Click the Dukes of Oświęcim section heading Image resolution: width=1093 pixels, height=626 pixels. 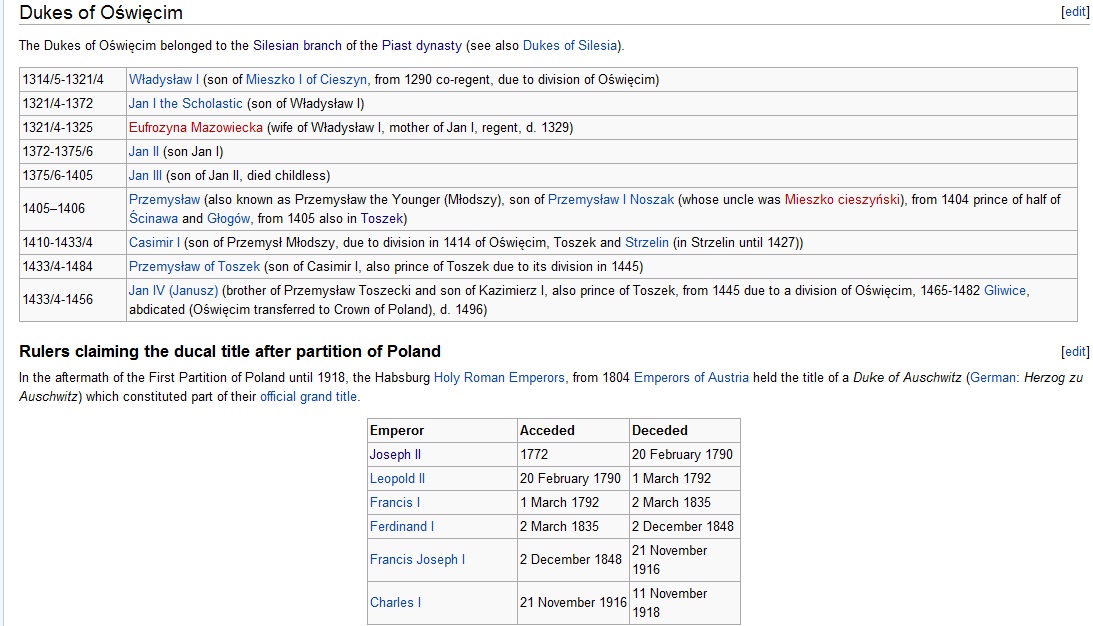tap(101, 13)
